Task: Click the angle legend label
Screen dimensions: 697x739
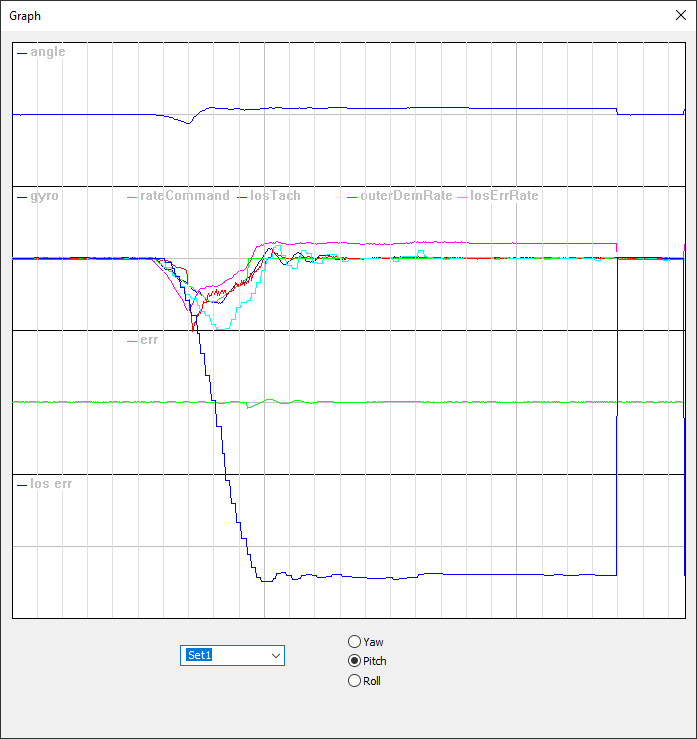Action: coord(47,52)
